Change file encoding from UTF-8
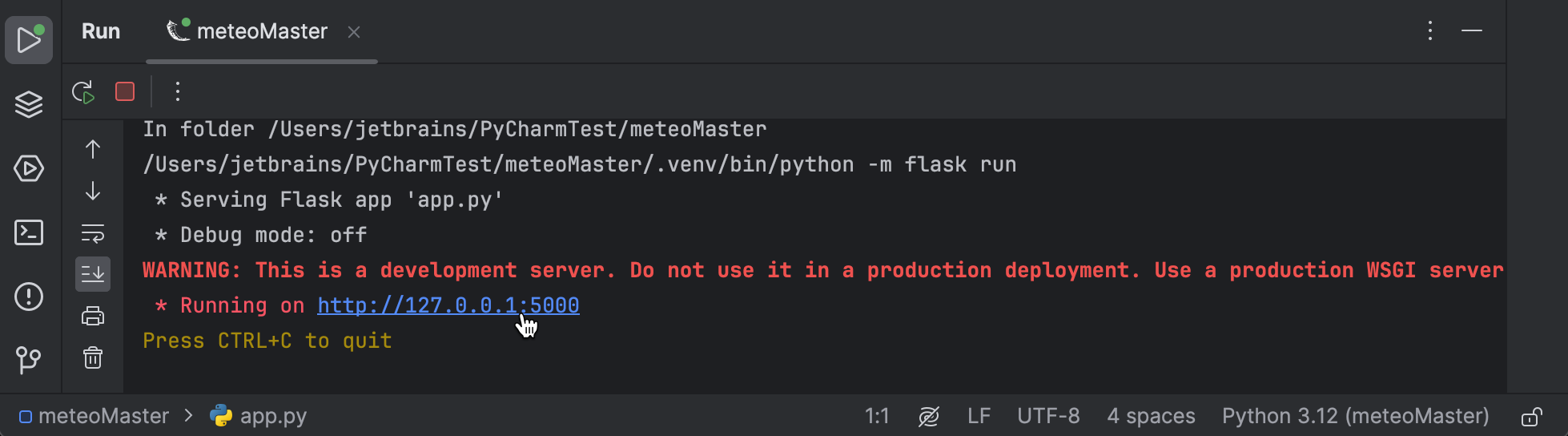Viewport: 1568px width, 436px height. (1048, 417)
